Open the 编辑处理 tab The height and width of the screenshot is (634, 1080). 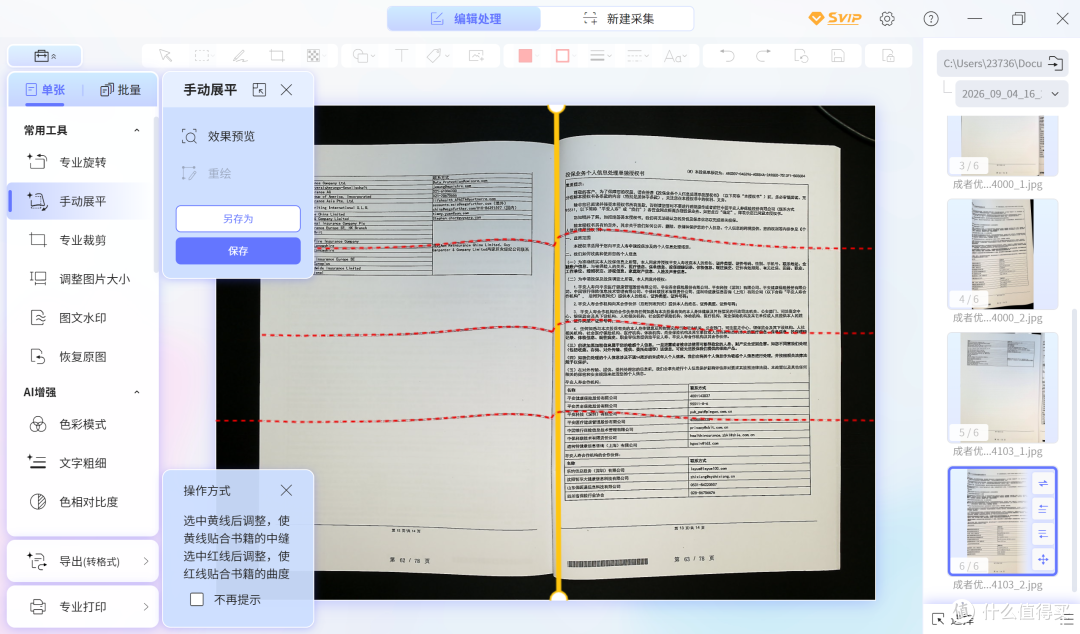click(x=464, y=19)
